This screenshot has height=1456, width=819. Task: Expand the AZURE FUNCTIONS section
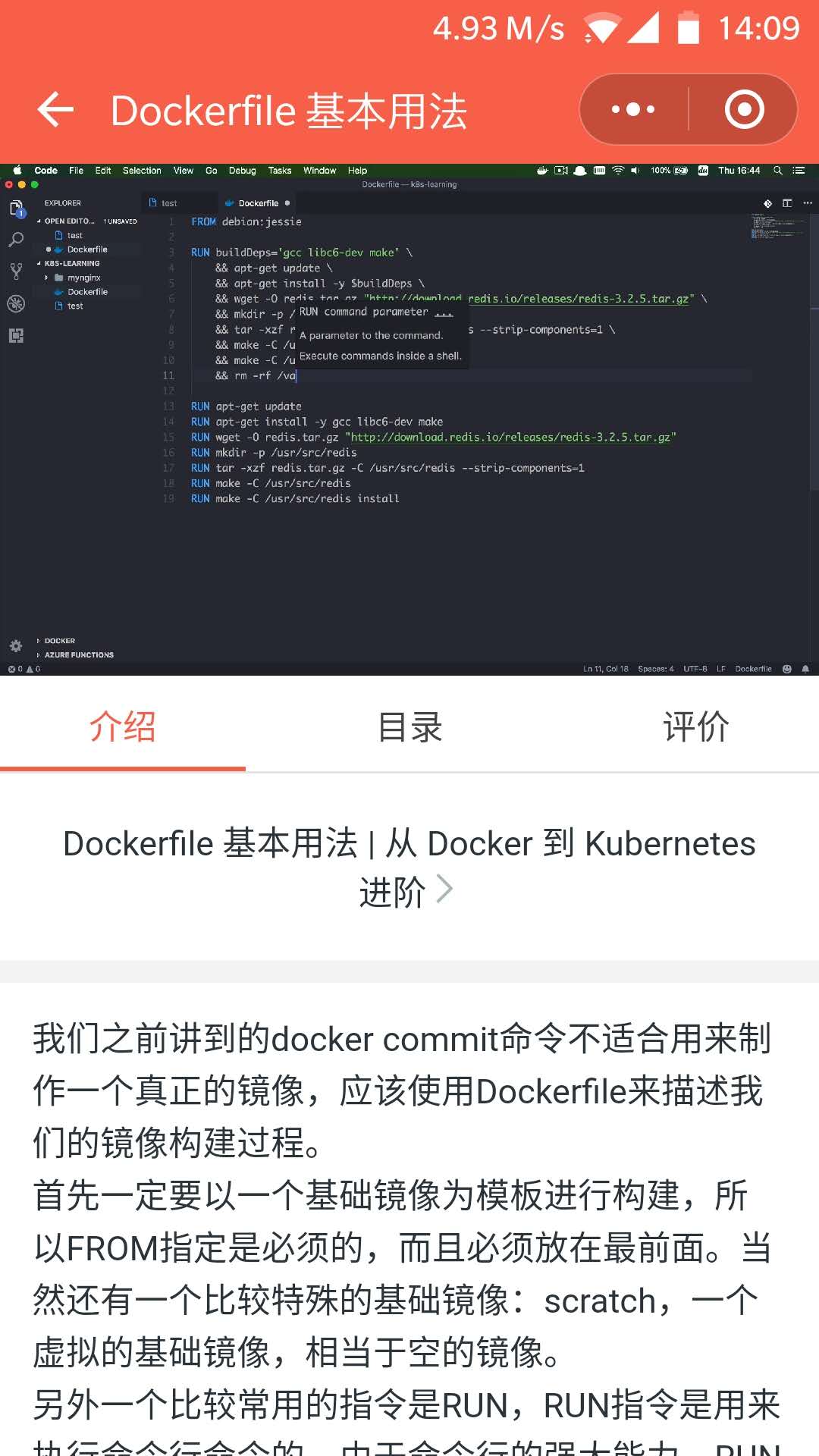[79, 654]
